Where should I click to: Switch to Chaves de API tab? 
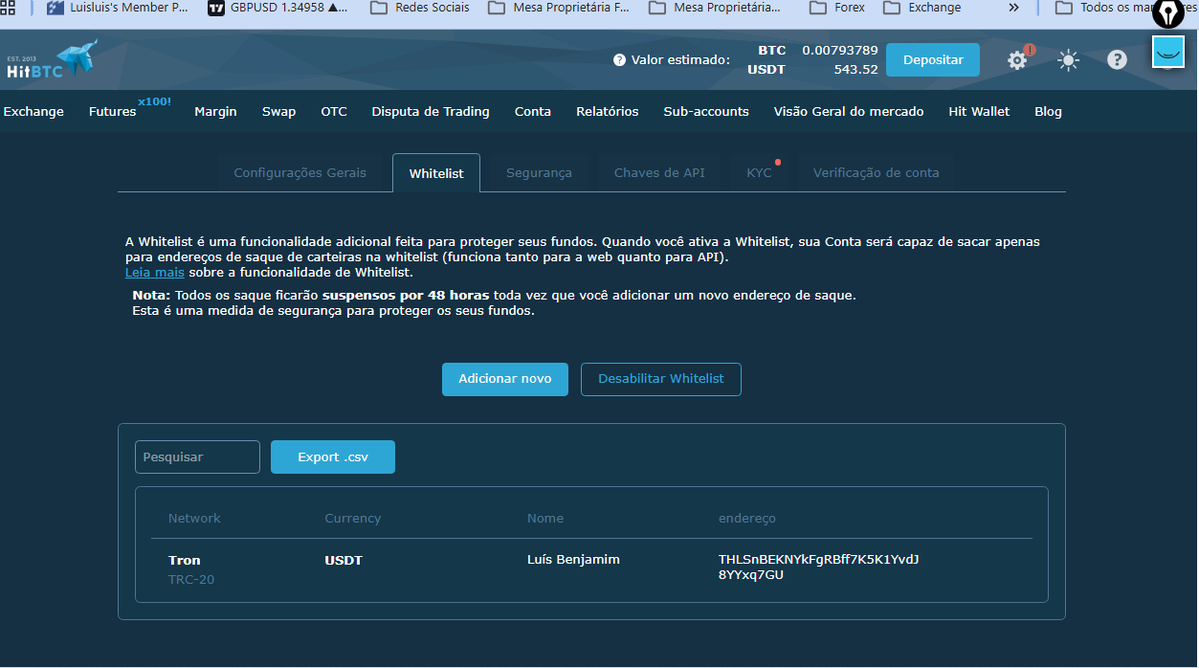tap(659, 173)
